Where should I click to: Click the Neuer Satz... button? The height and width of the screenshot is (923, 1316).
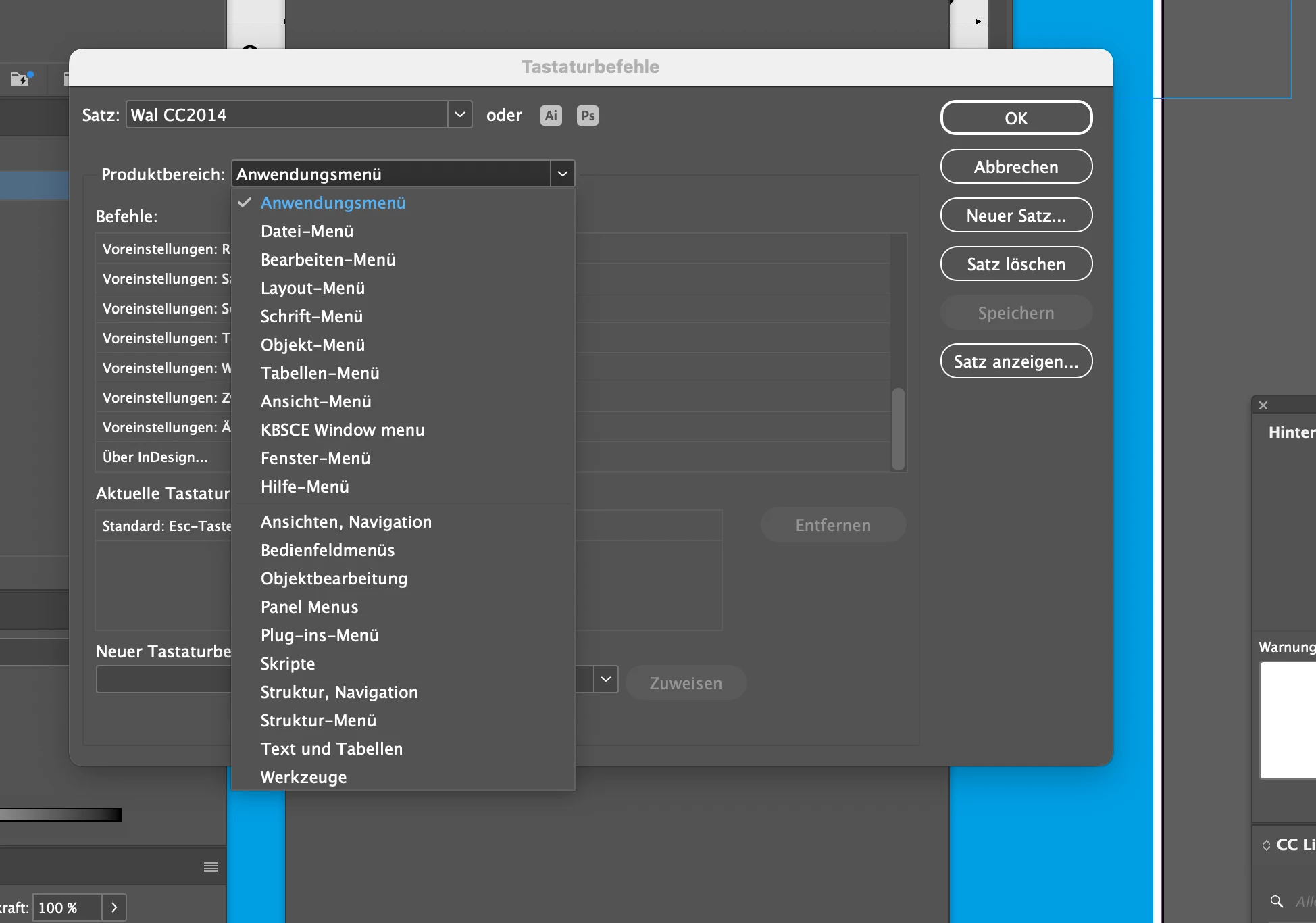1015,216
